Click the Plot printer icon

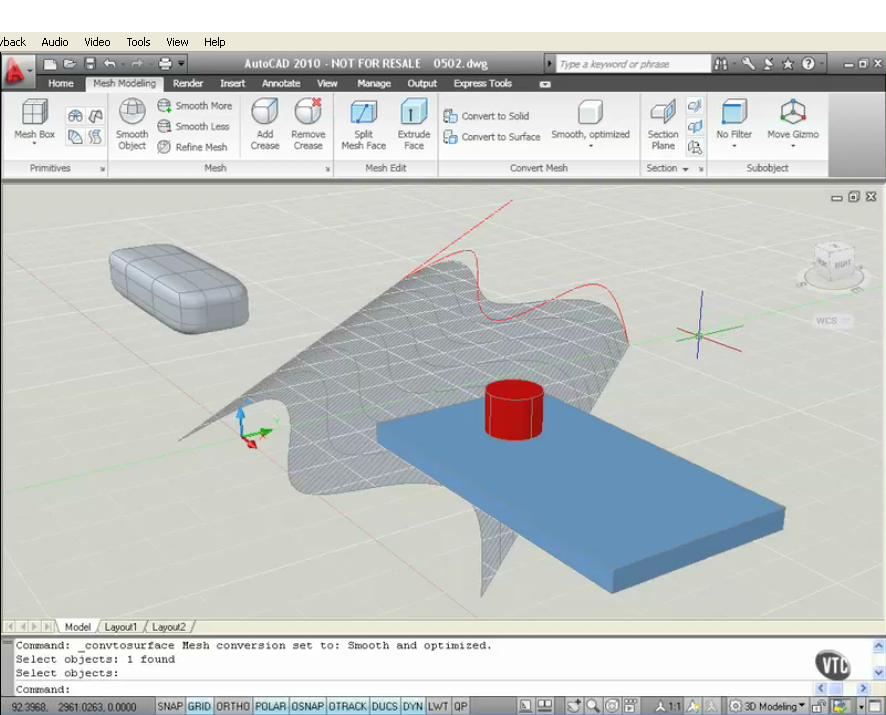[x=164, y=64]
